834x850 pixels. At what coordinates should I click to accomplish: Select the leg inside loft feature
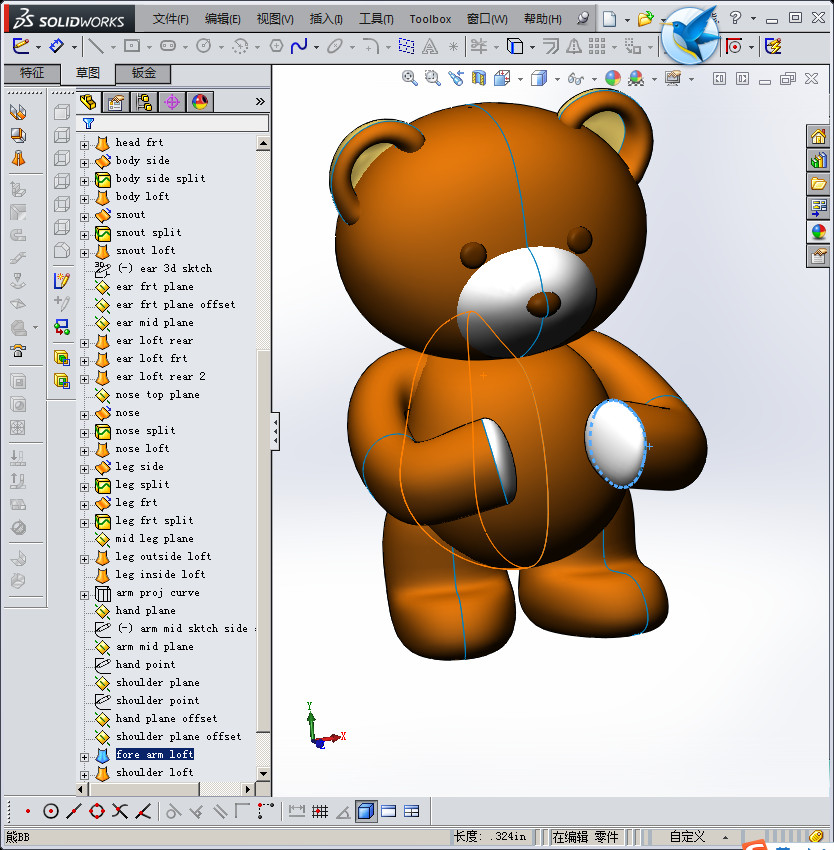click(x=160, y=574)
